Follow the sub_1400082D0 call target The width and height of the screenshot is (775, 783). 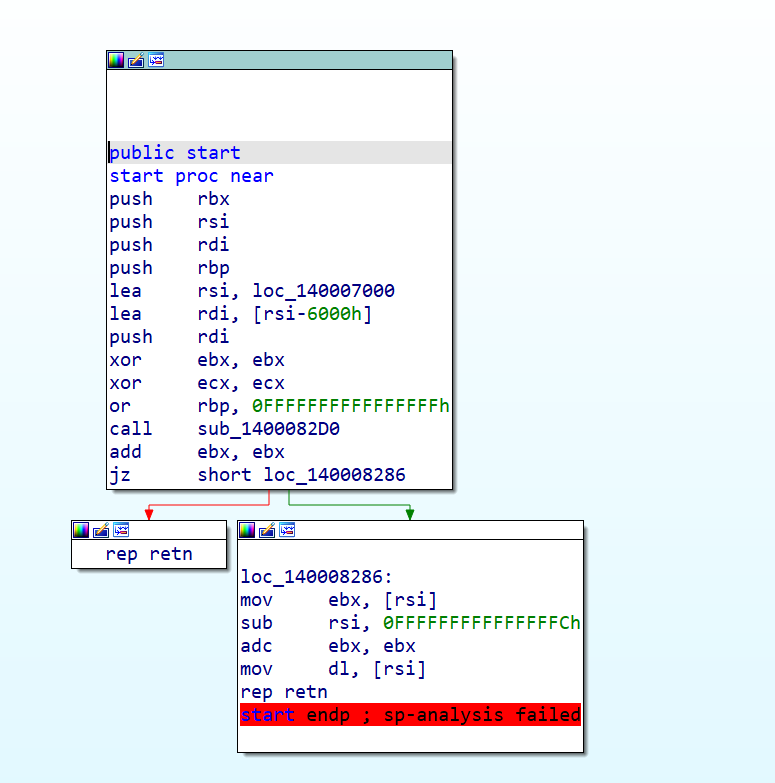[269, 428]
